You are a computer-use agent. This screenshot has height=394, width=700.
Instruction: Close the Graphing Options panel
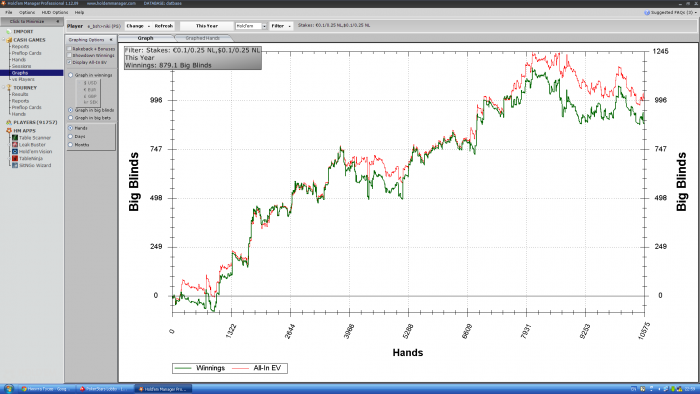(111, 40)
